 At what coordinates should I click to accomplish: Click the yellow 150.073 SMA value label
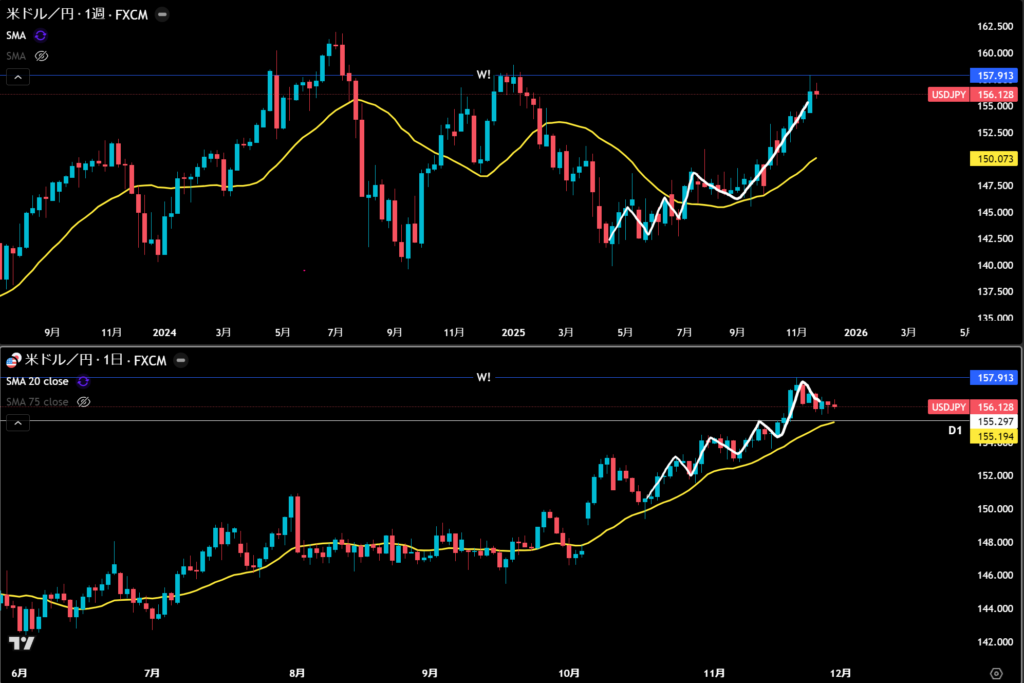coord(992,158)
